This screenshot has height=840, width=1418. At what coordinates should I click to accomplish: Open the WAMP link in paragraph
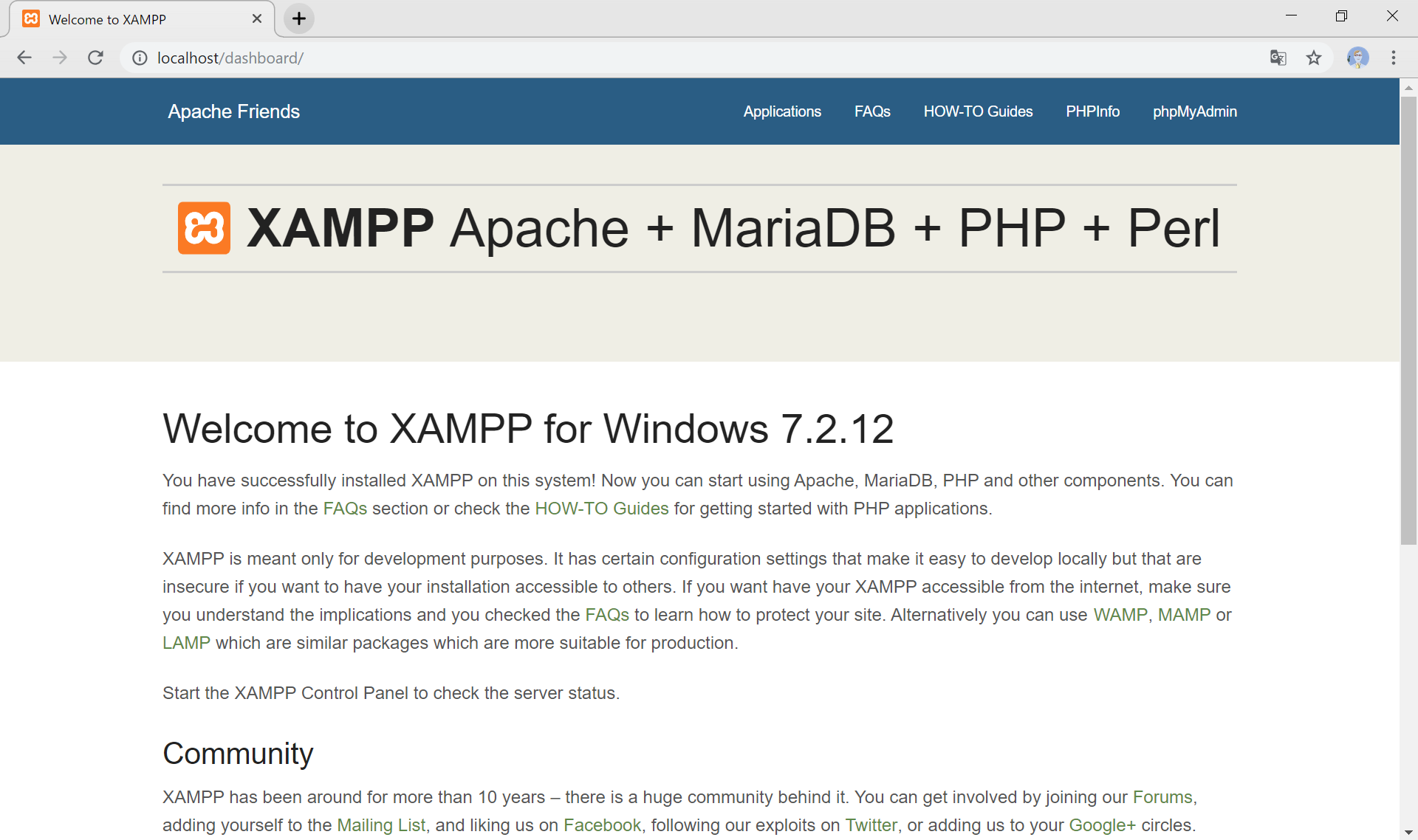(x=1120, y=615)
